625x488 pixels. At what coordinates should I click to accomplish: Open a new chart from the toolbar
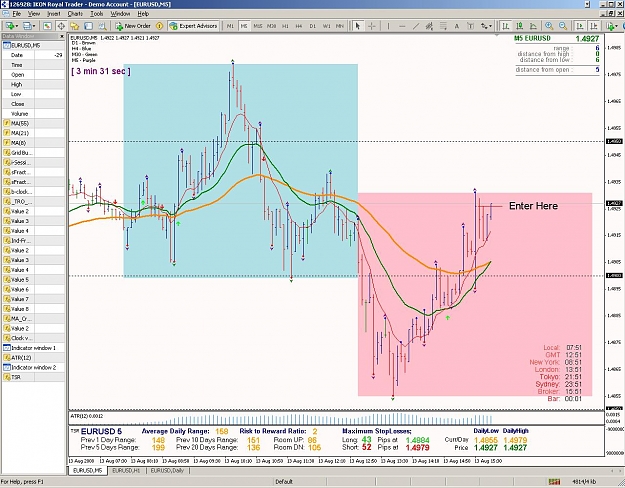point(9,26)
